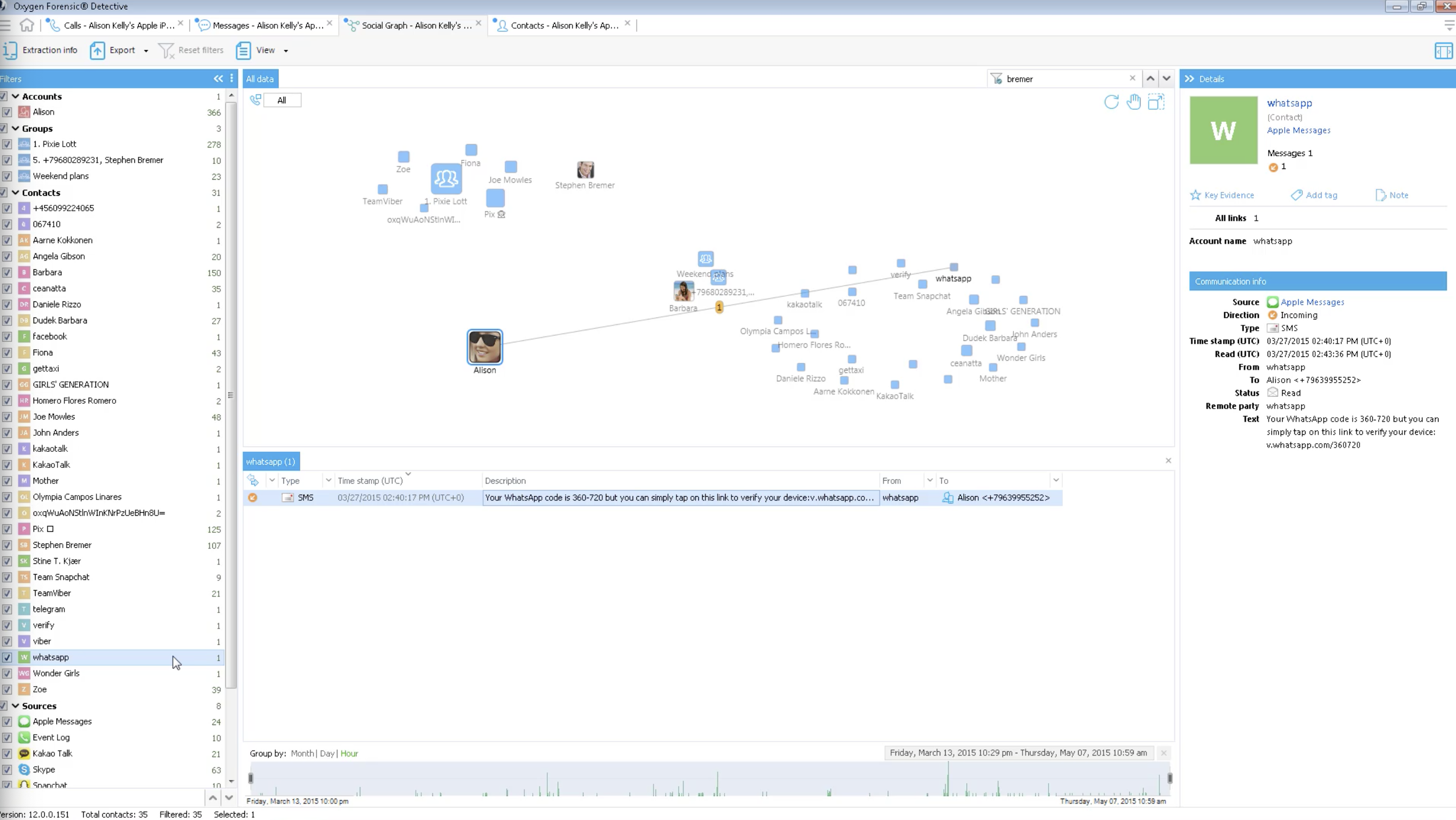The image size is (1456, 820).
Task: Uncheck the Alison account checkbox
Action: point(7,112)
